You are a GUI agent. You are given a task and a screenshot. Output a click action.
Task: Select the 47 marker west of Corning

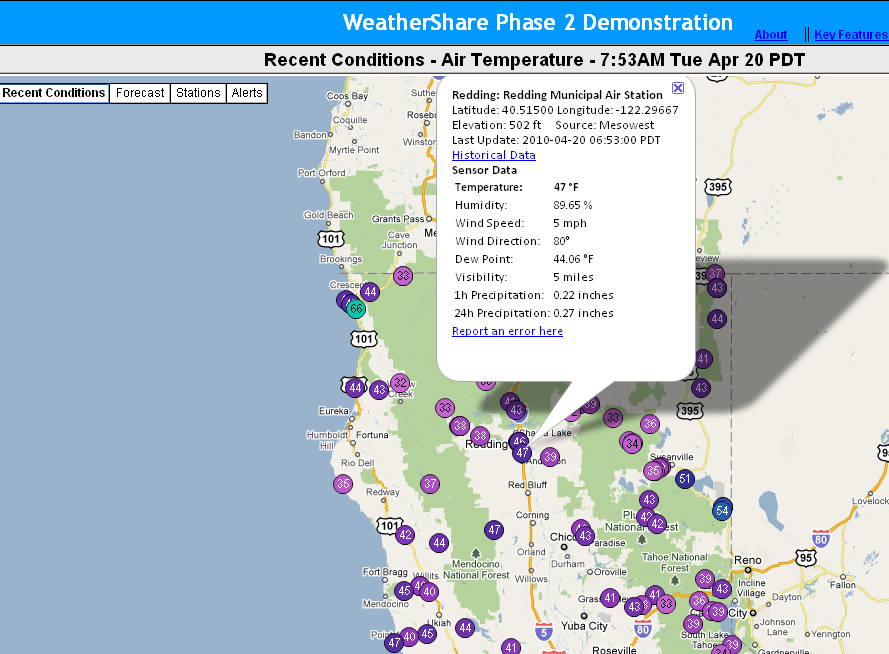point(494,530)
